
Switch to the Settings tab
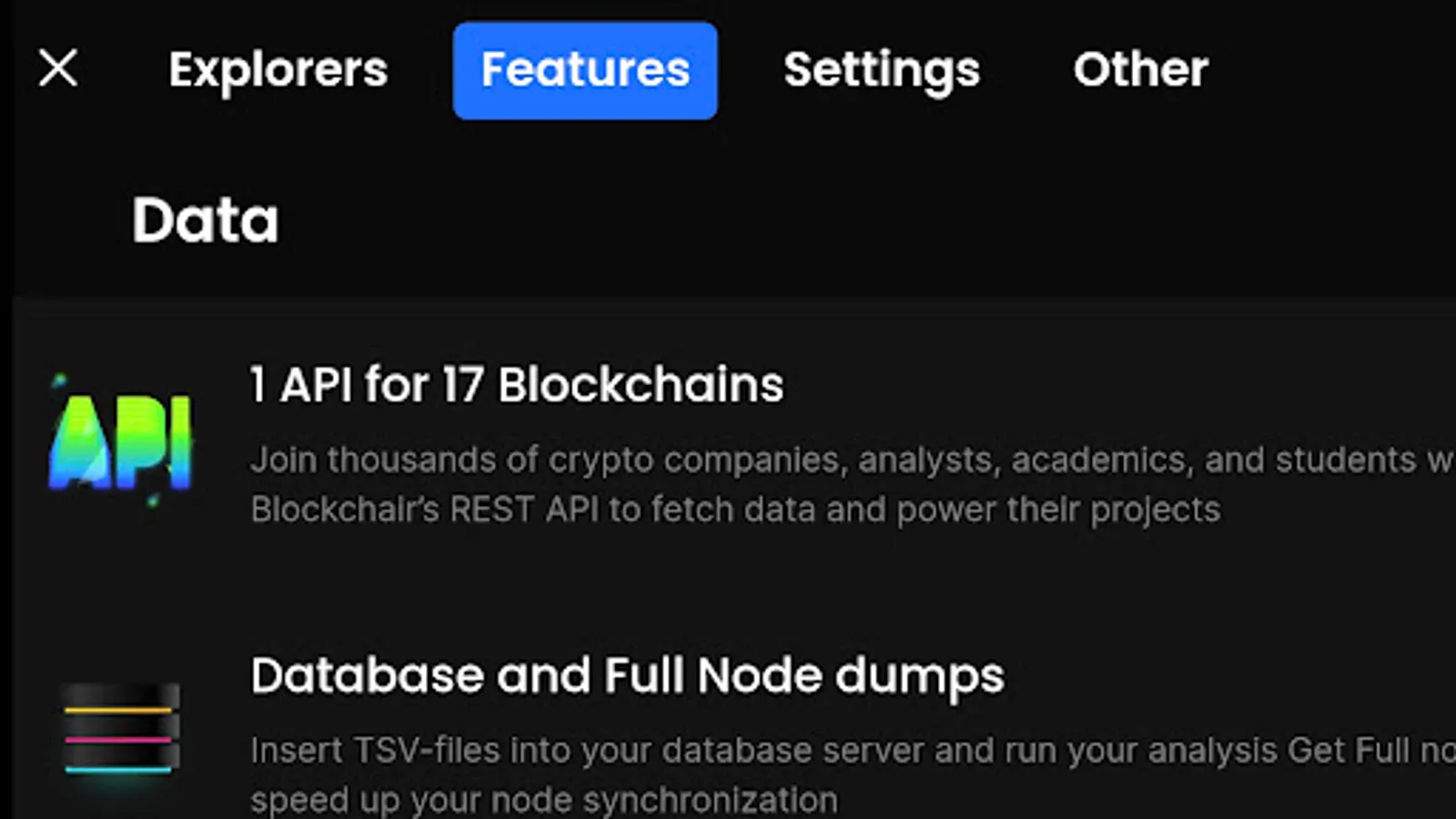coord(882,70)
